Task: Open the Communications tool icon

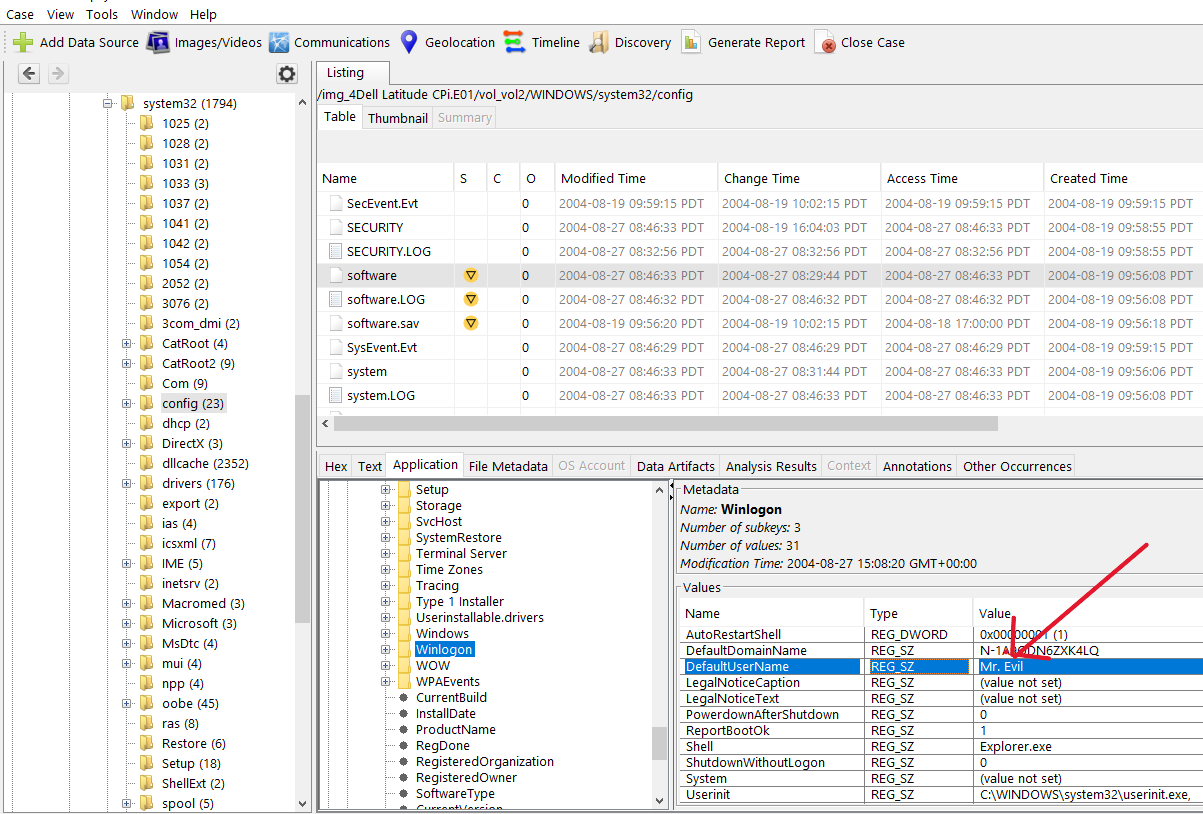Action: 279,42
